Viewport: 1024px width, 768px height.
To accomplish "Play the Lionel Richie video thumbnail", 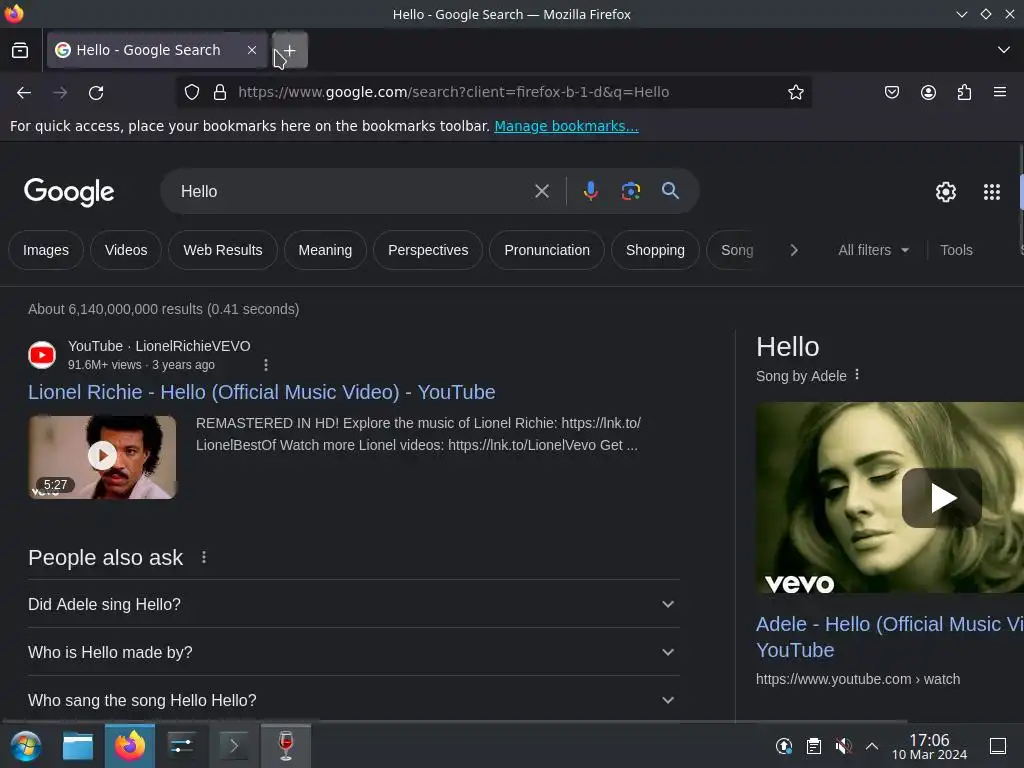I will tap(103, 456).
